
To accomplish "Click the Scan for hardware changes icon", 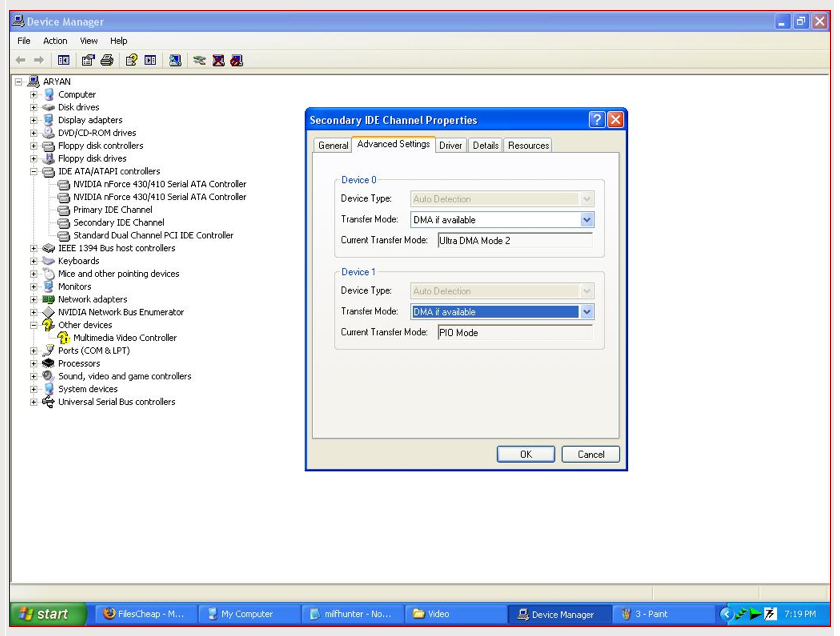I will 175,60.
